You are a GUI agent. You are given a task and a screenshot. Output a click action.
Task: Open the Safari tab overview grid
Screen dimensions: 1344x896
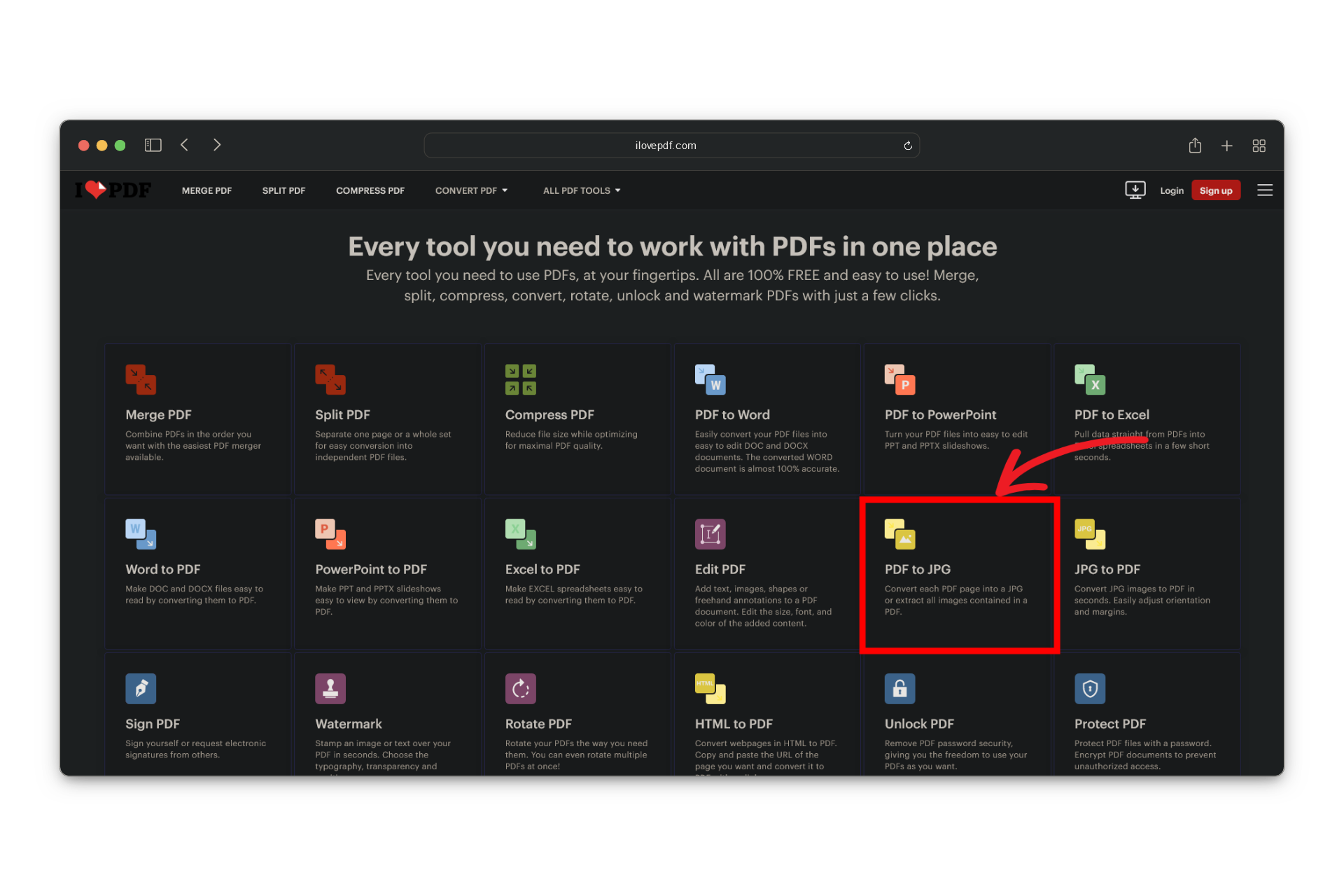click(x=1259, y=146)
